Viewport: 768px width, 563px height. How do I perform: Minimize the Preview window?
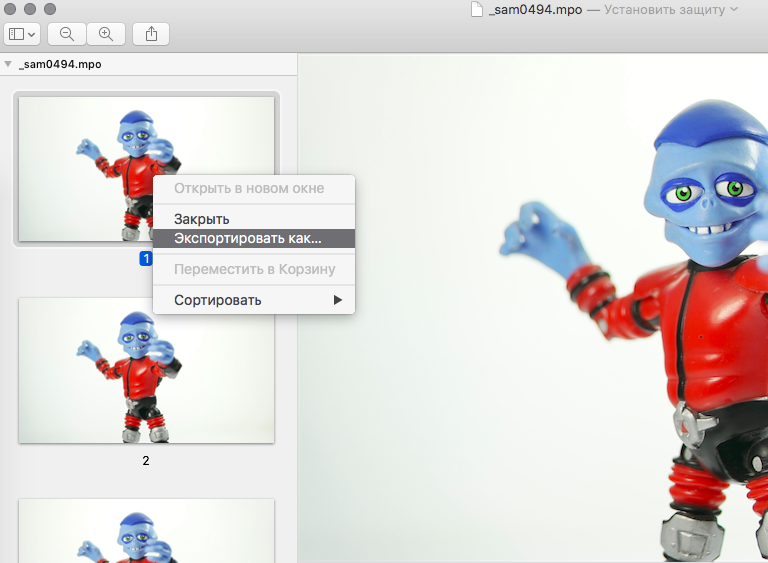click(x=30, y=9)
